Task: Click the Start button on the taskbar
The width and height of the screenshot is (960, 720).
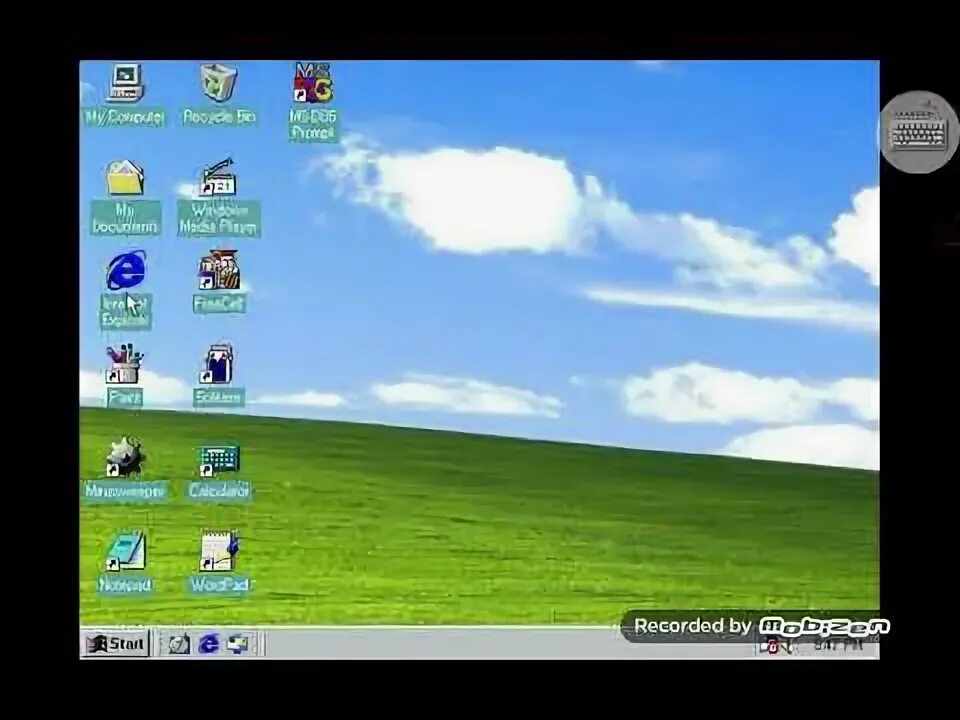Action: coord(116,644)
